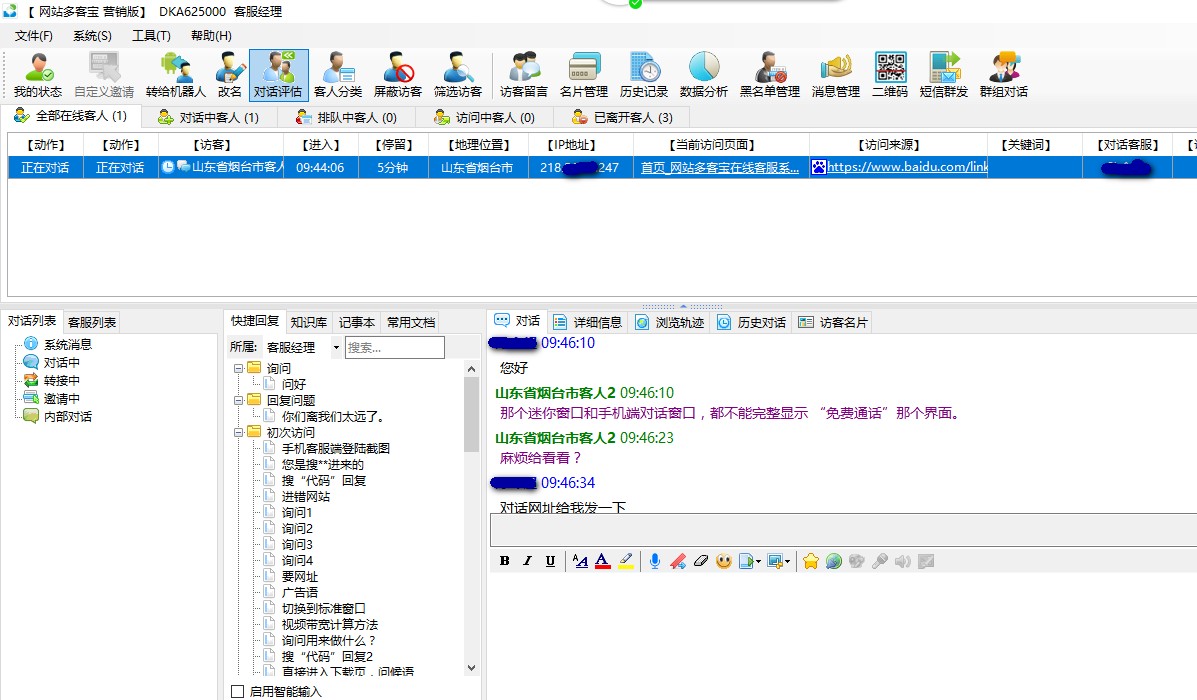Open the 系统(S) menu

pos(92,36)
